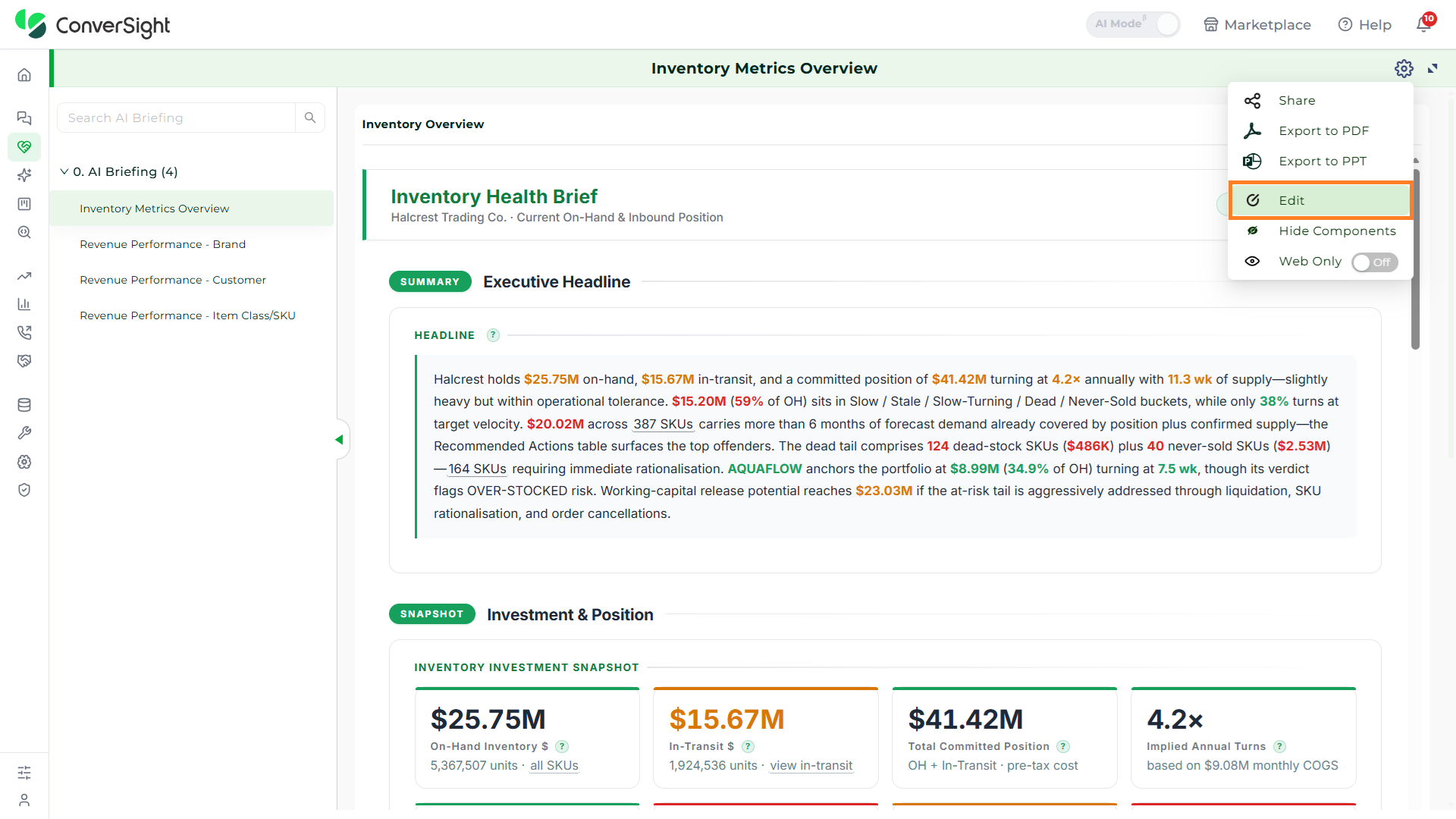Open the chat conversations sidebar icon

coord(24,118)
